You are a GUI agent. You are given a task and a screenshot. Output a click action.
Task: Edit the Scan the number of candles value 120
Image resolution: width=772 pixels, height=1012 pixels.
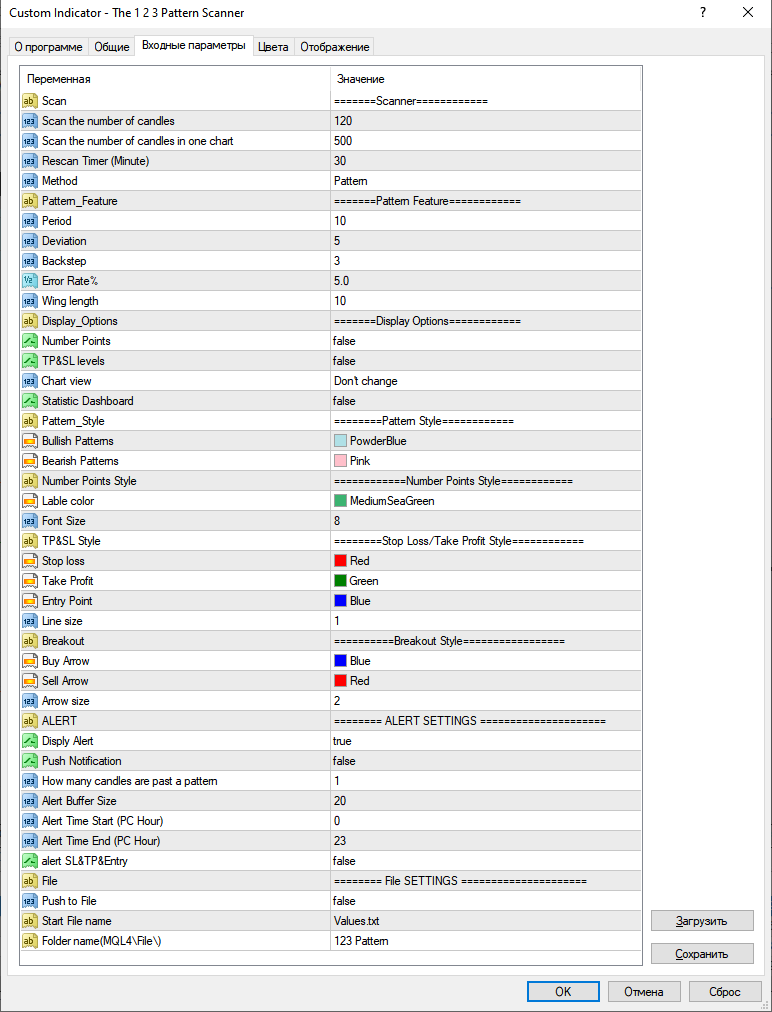click(485, 121)
